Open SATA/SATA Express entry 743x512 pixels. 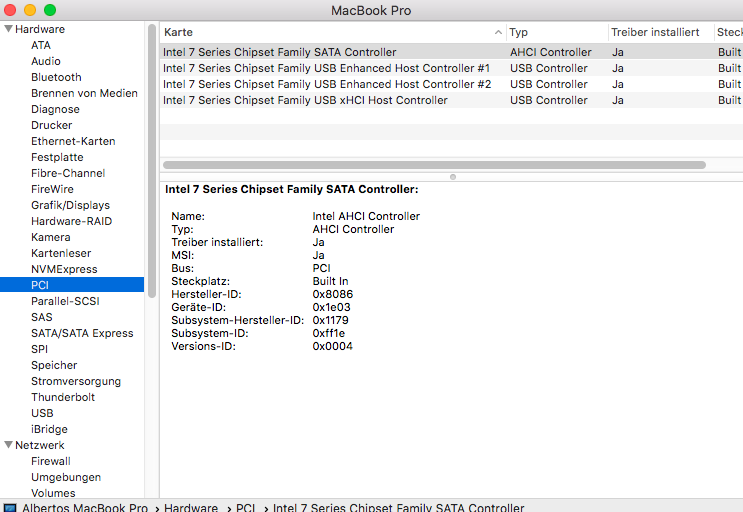pyautogui.click(x=82, y=333)
